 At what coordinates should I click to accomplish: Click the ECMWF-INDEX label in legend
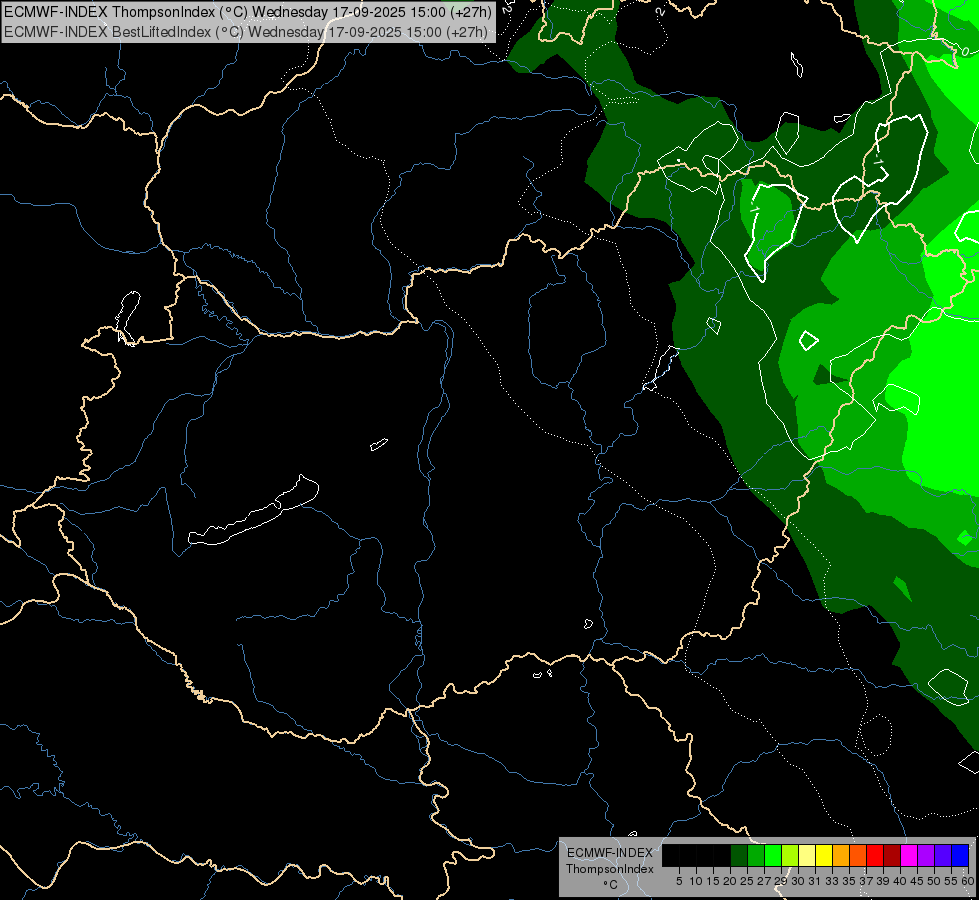click(610, 853)
